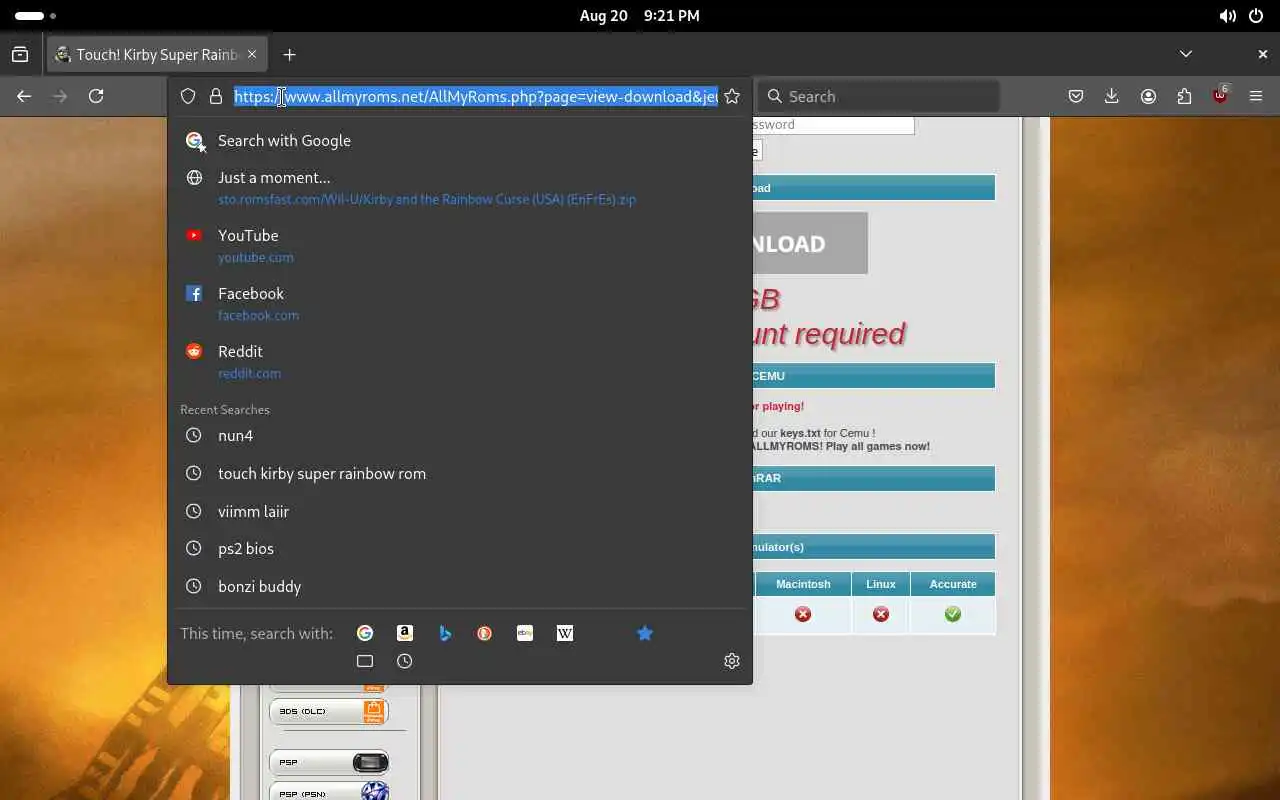Image resolution: width=1280 pixels, height=800 pixels.
Task: Bookmark this page star icon
Action: click(732, 96)
